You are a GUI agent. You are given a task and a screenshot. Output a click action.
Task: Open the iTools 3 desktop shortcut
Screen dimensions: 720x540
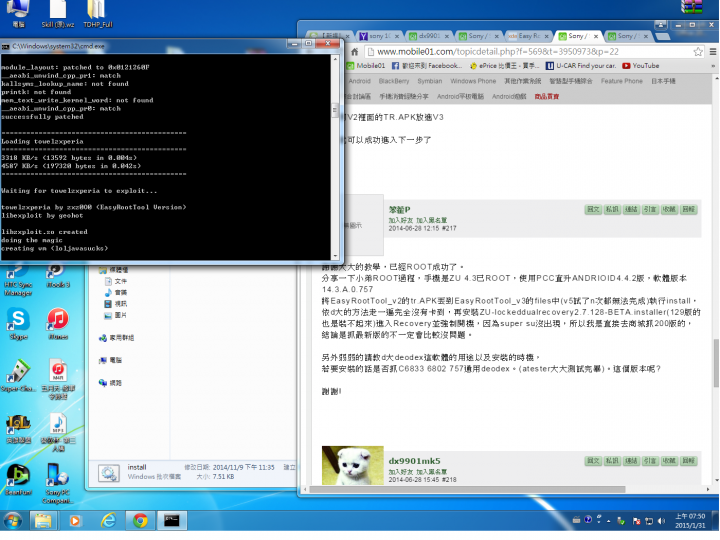58,276
